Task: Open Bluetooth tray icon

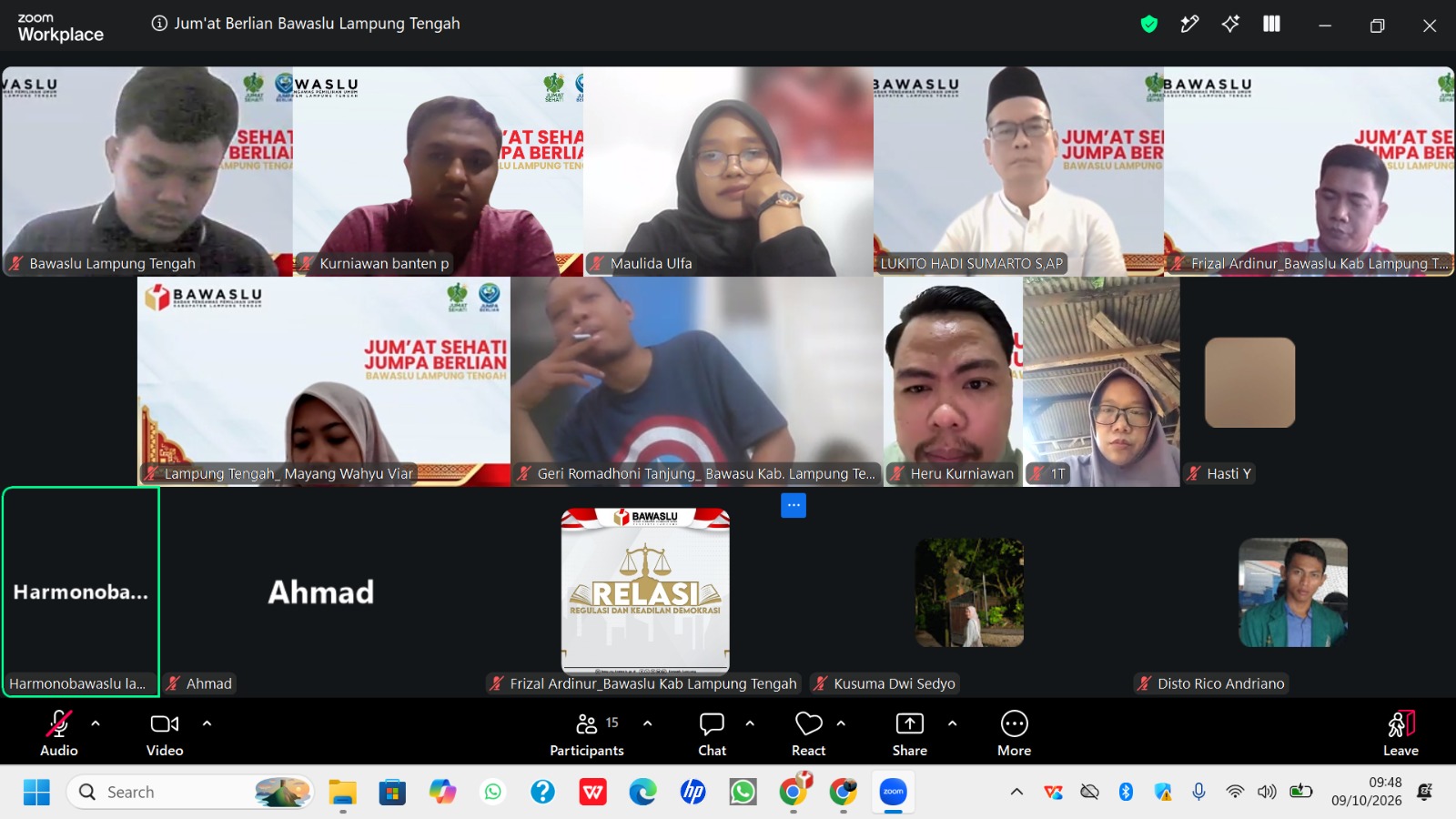Action: coord(1126,792)
